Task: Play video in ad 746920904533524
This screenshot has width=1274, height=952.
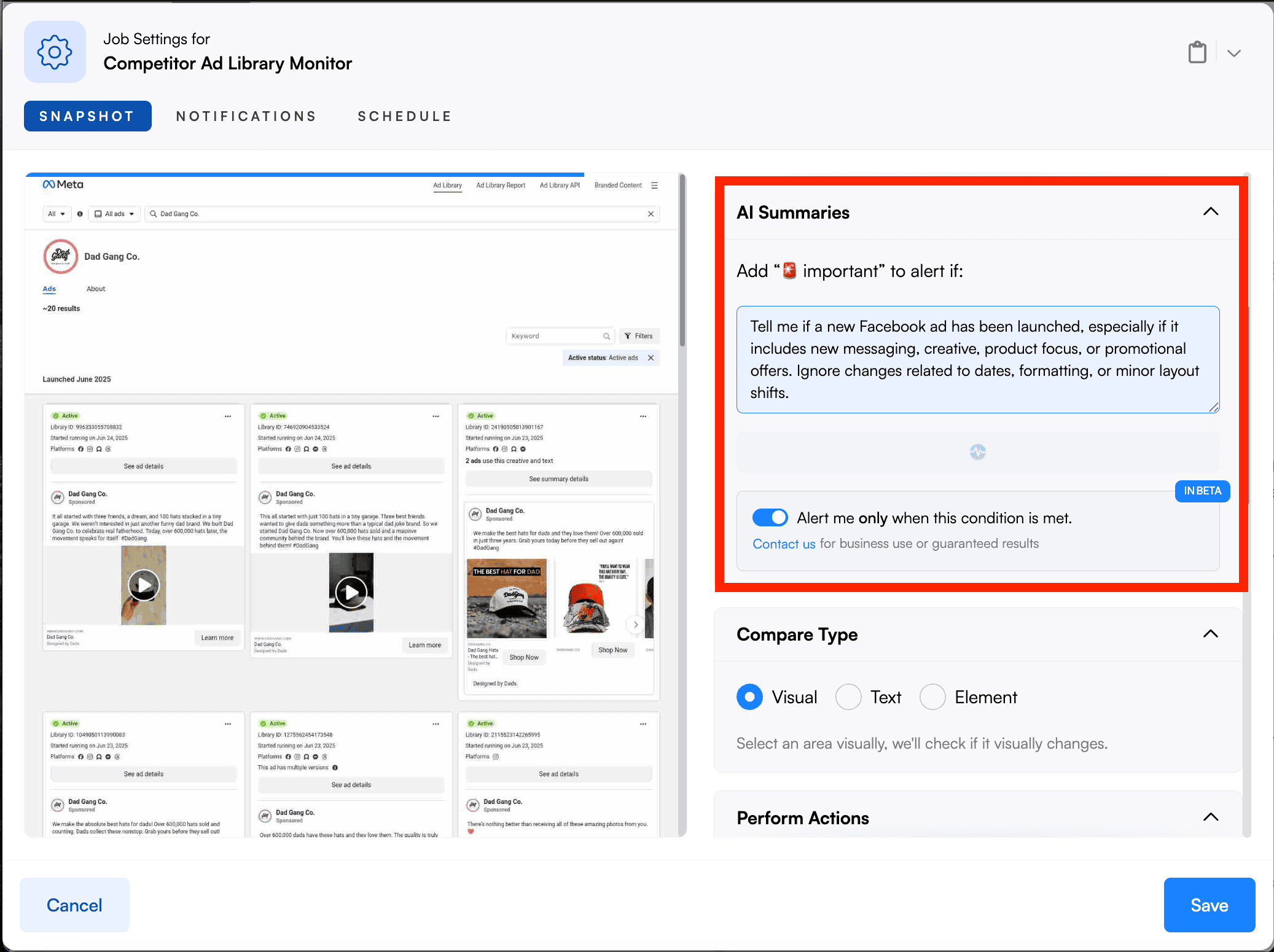Action: tap(351, 593)
